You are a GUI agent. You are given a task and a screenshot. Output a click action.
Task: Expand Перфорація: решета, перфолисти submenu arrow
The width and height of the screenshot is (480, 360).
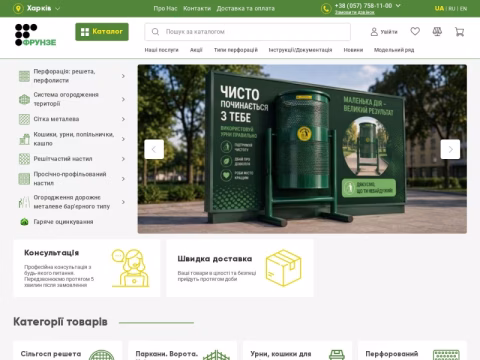tap(123, 76)
